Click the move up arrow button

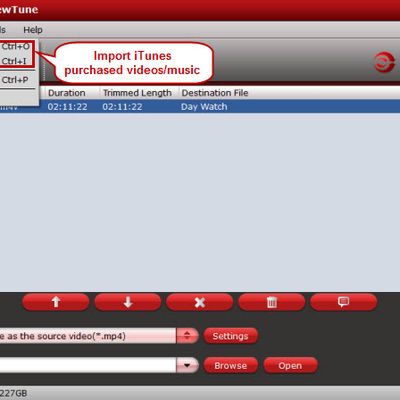(x=56, y=302)
